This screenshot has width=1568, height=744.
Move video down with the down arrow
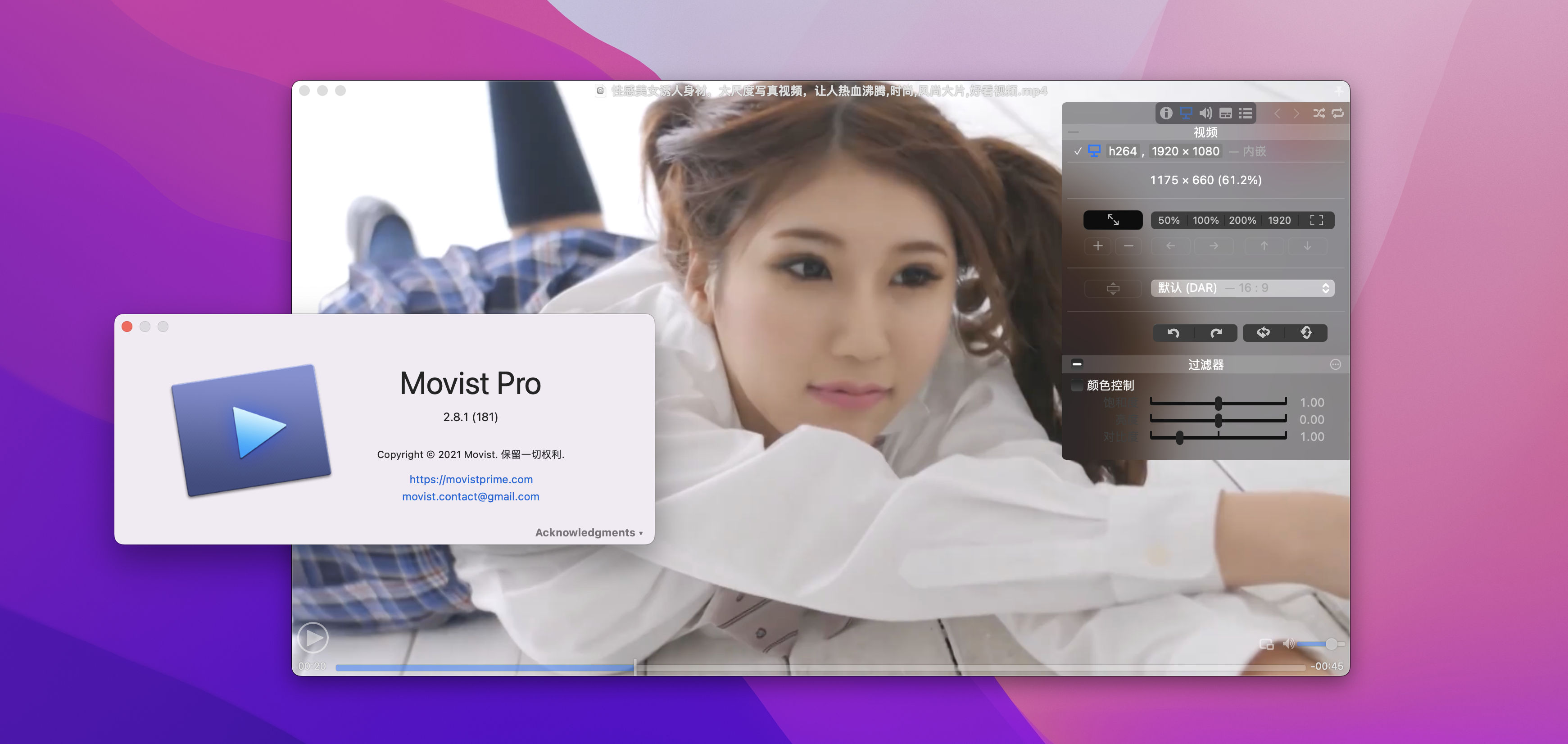[1307, 246]
